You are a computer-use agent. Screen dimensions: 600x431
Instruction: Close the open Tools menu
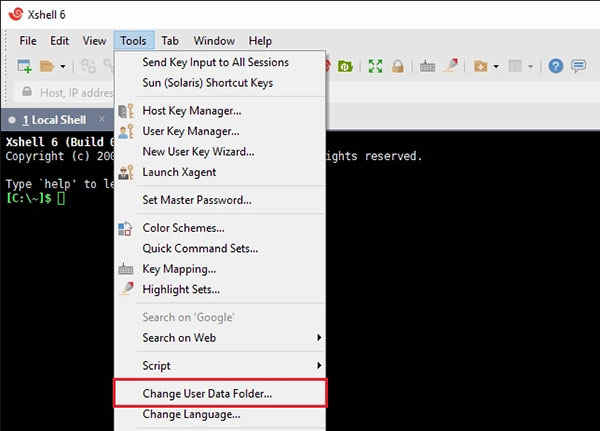pyautogui.click(x=134, y=41)
